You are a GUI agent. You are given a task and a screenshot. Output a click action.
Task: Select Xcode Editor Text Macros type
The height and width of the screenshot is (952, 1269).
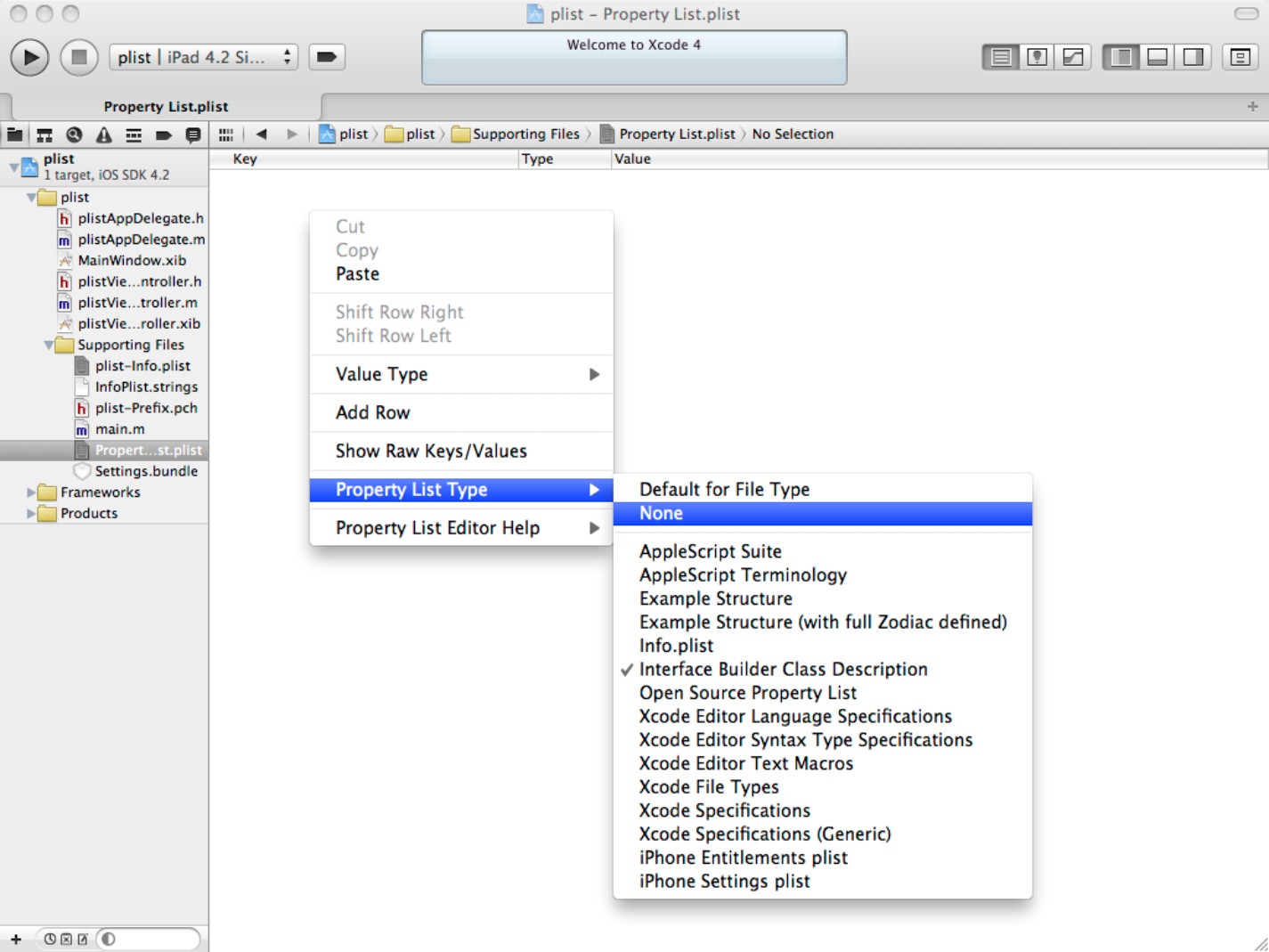point(823,764)
